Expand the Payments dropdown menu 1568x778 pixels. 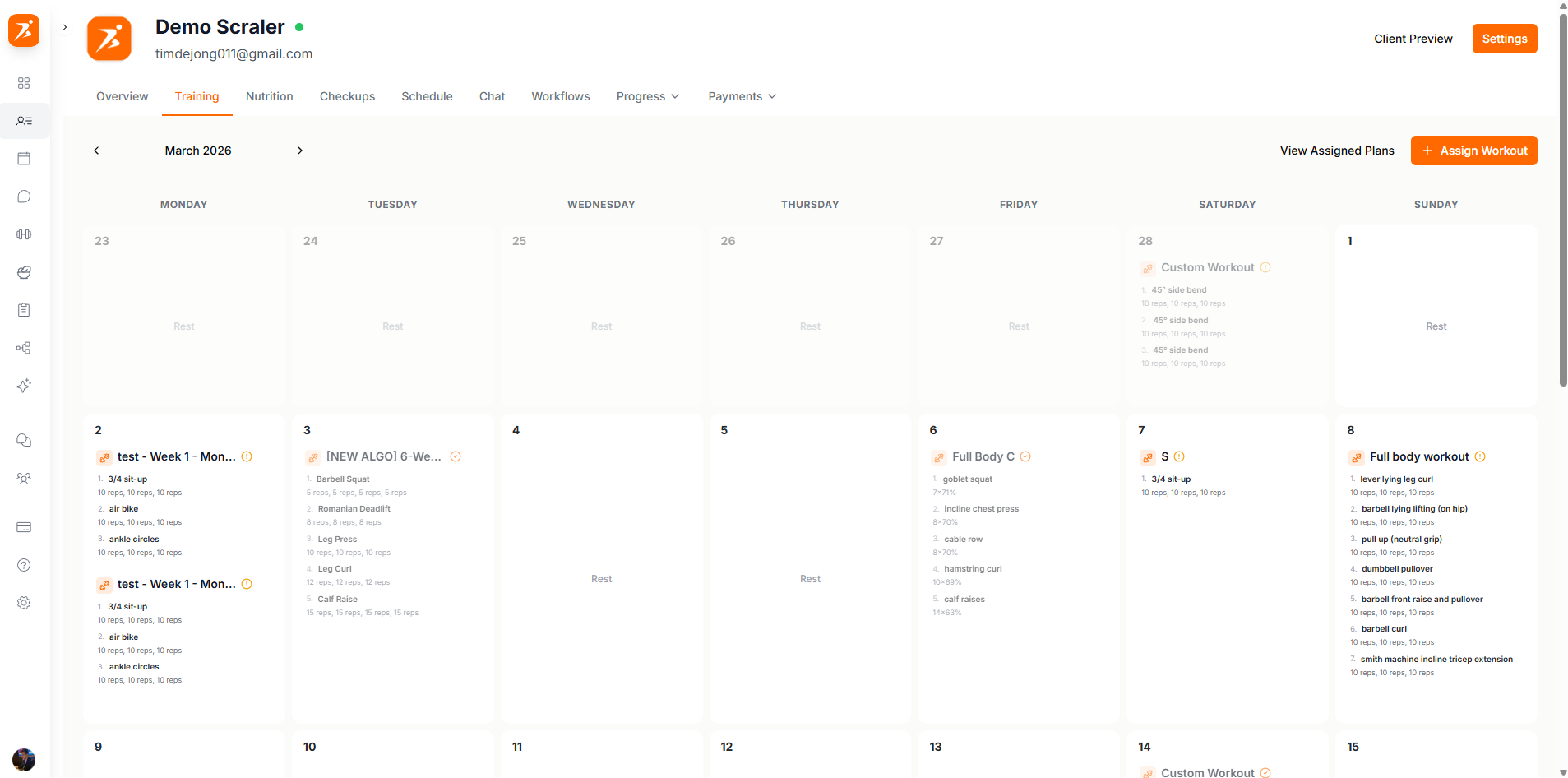click(741, 96)
